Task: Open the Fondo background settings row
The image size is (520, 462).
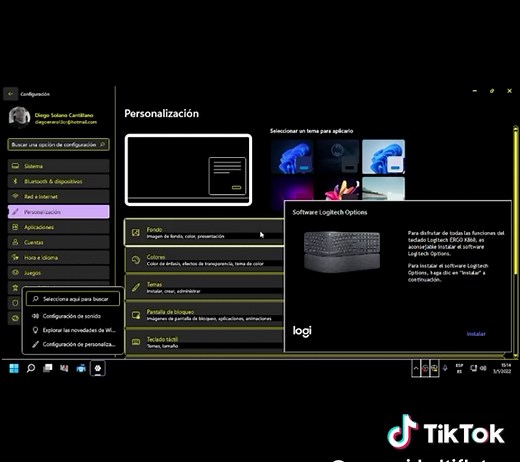Action: coord(204,233)
